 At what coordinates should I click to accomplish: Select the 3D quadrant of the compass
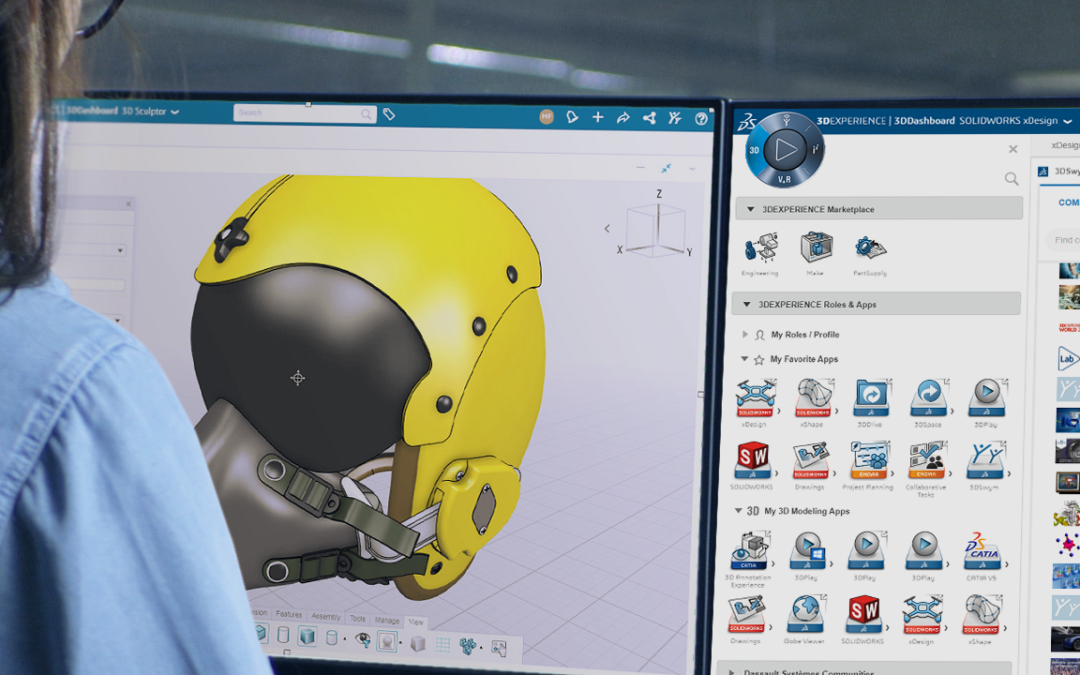754,149
